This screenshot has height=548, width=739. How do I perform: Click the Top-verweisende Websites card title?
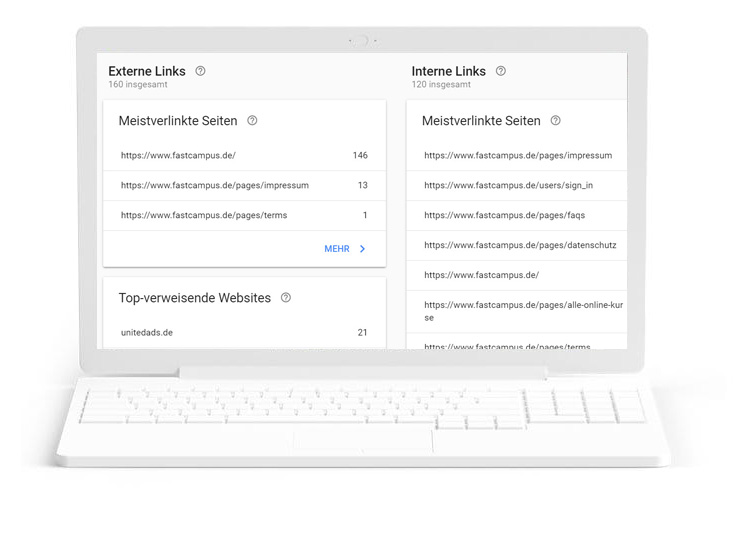pyautogui.click(x=195, y=298)
